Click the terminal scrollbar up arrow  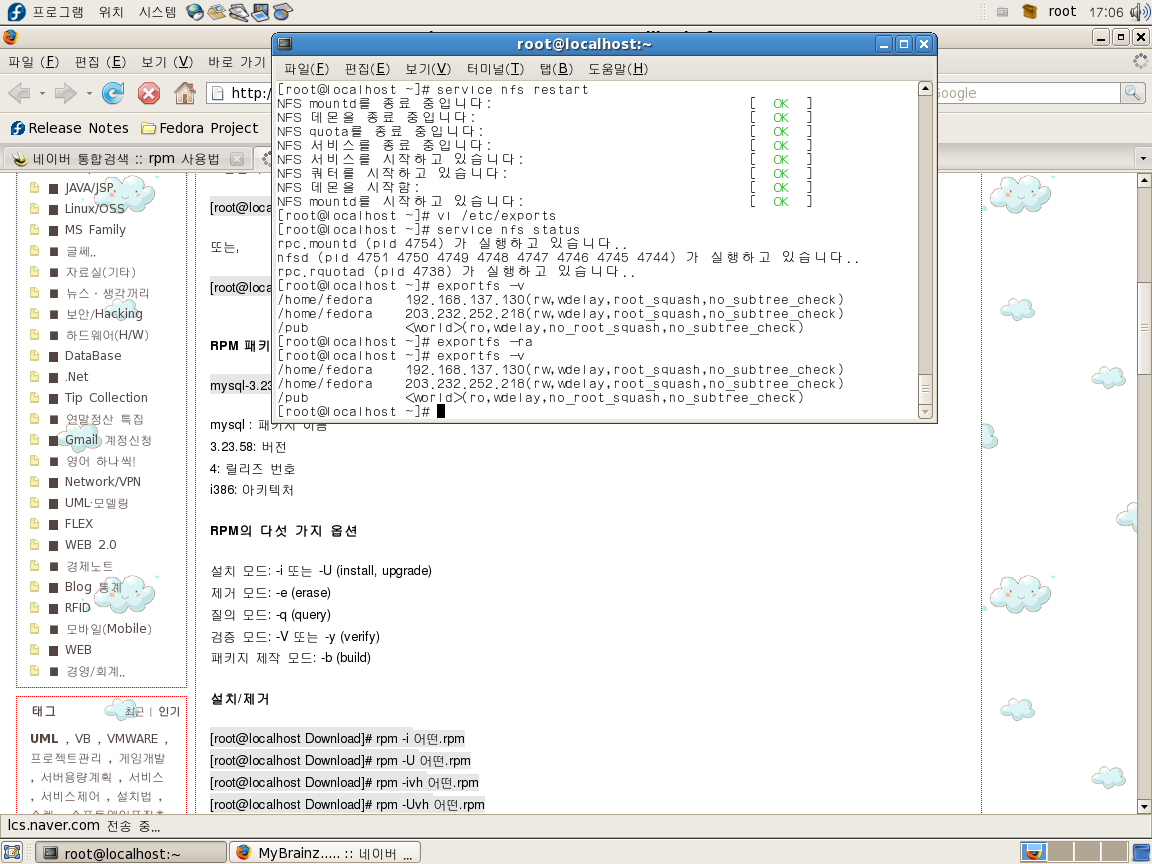click(925, 90)
